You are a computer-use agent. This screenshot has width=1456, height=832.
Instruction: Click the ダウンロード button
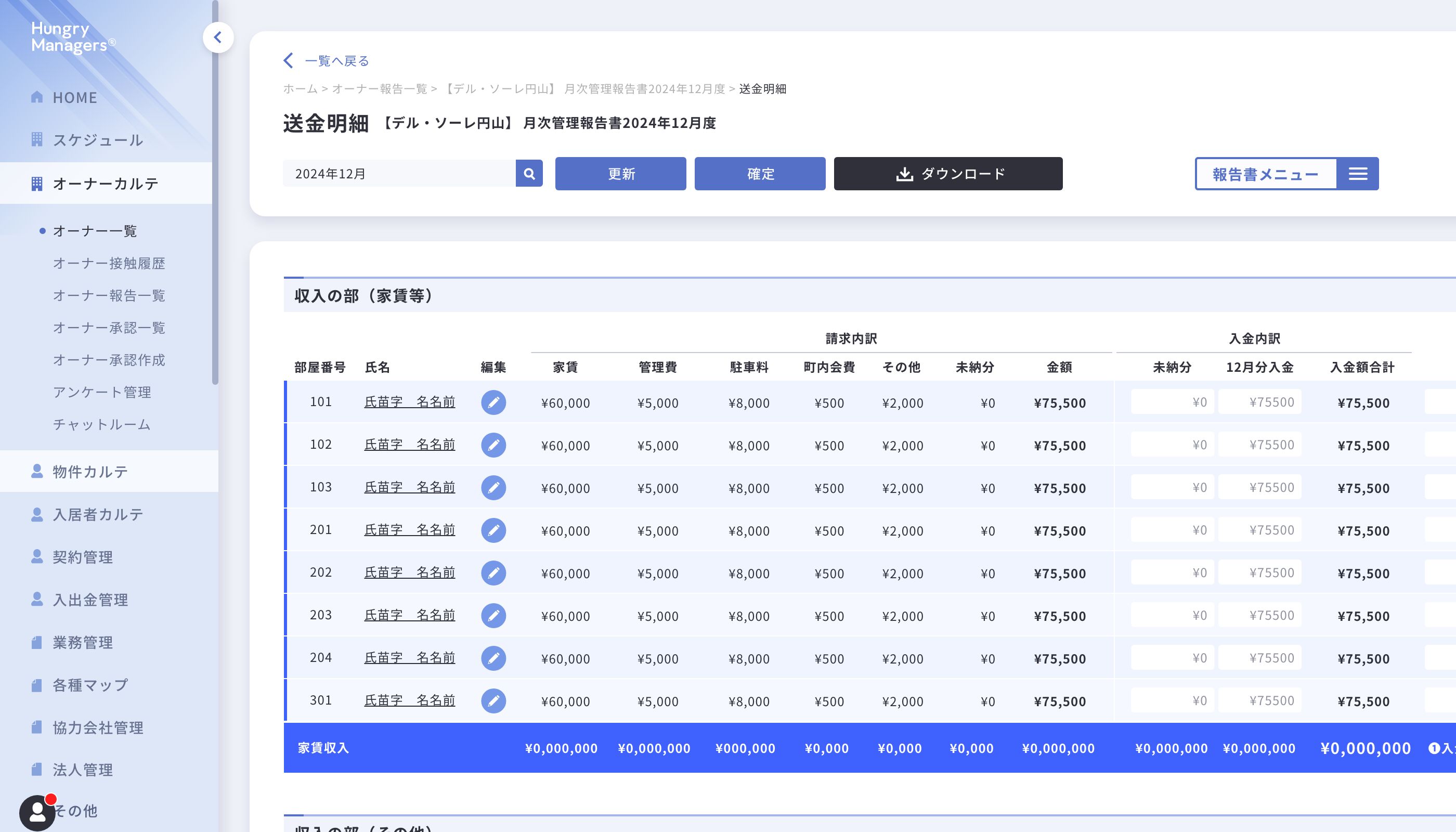[948, 174]
